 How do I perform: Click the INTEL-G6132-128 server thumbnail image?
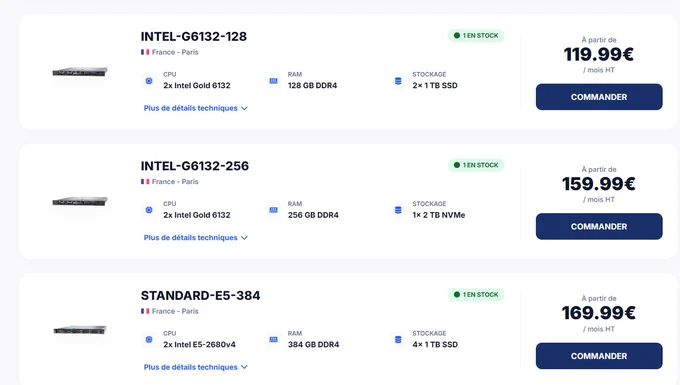(x=80, y=72)
